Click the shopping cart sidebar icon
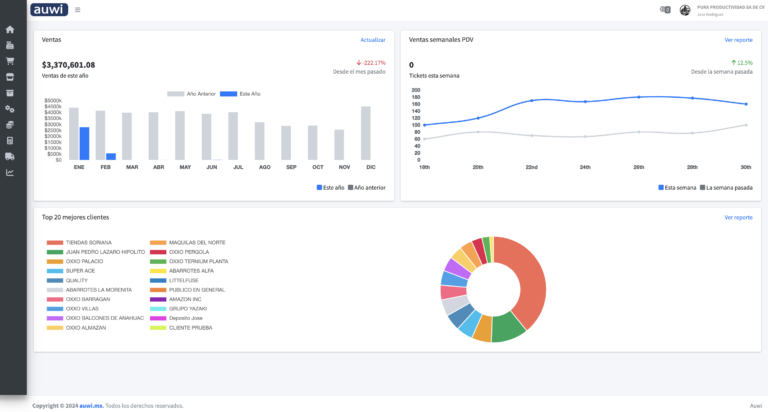Screen dimensions: 768x412 [x=10, y=60]
